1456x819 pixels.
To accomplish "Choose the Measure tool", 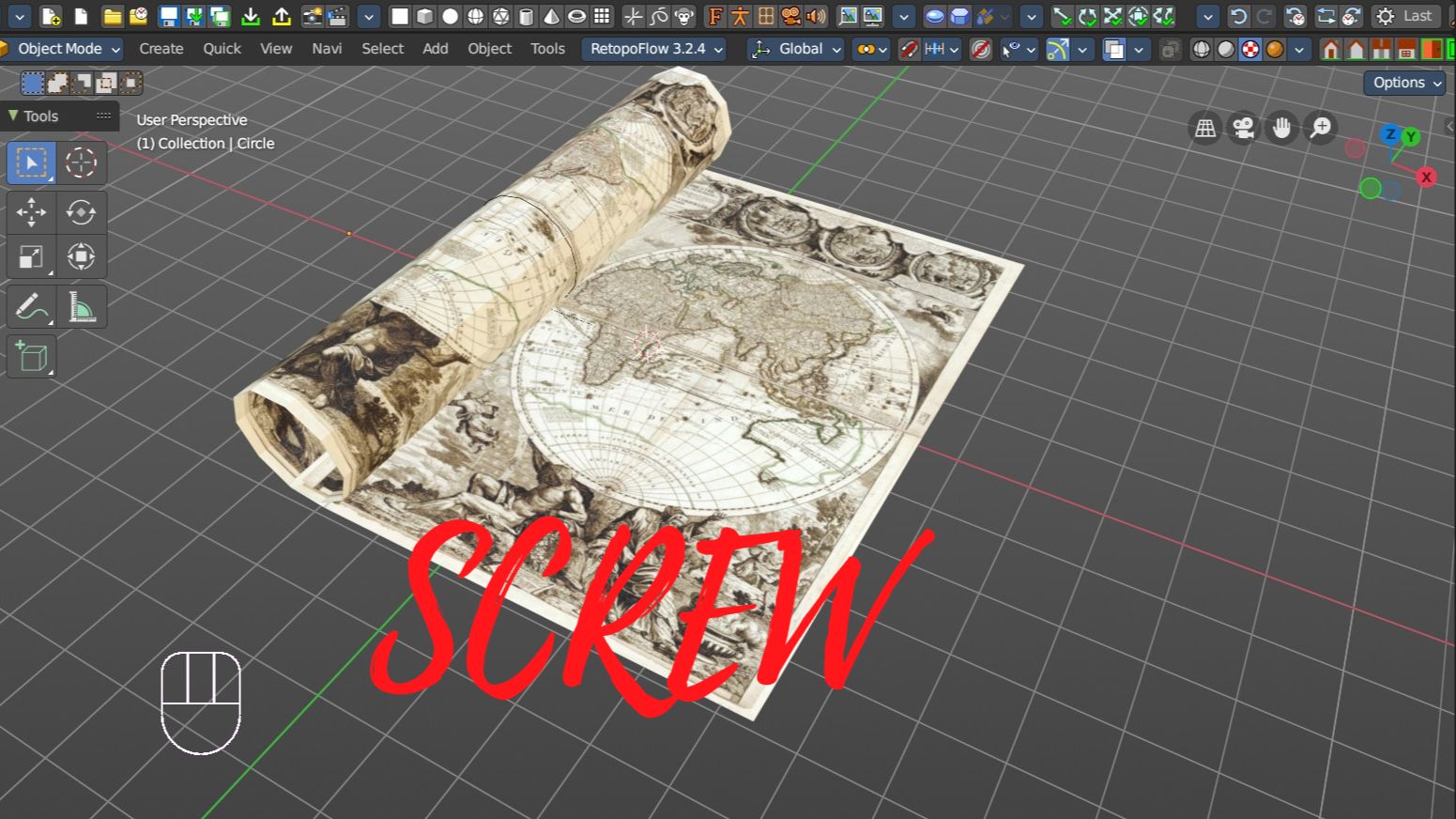I will (x=81, y=307).
